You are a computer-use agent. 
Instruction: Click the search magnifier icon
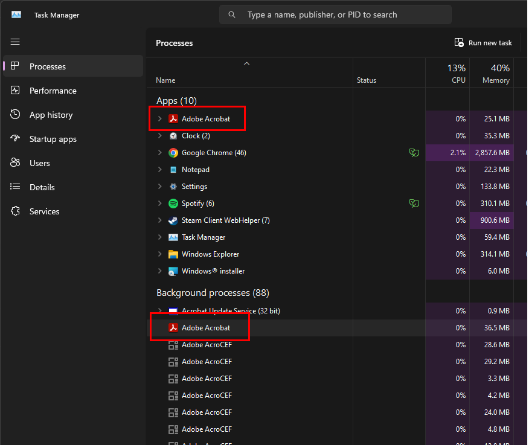(x=232, y=15)
